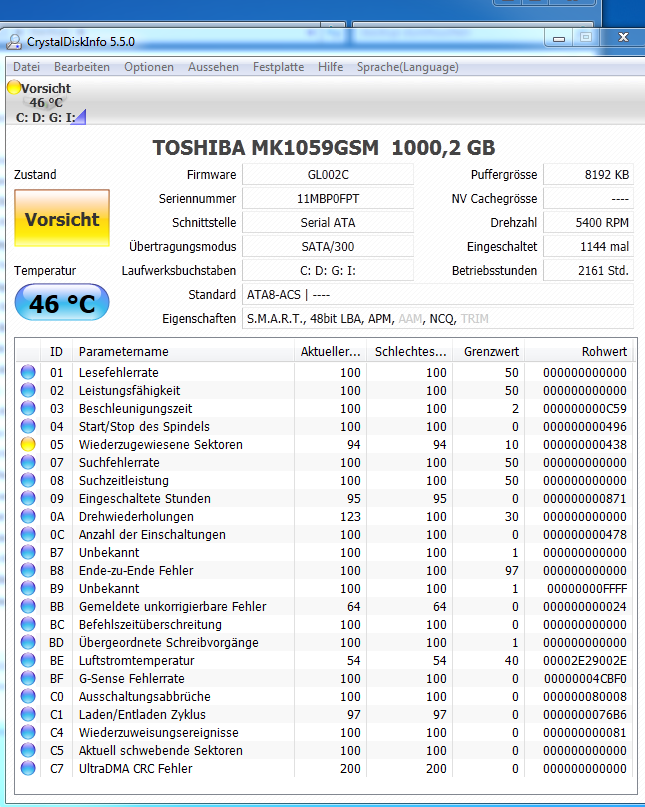Minimize the CrystalDiskInfo window
The width and height of the screenshot is (645, 807).
(x=559, y=38)
